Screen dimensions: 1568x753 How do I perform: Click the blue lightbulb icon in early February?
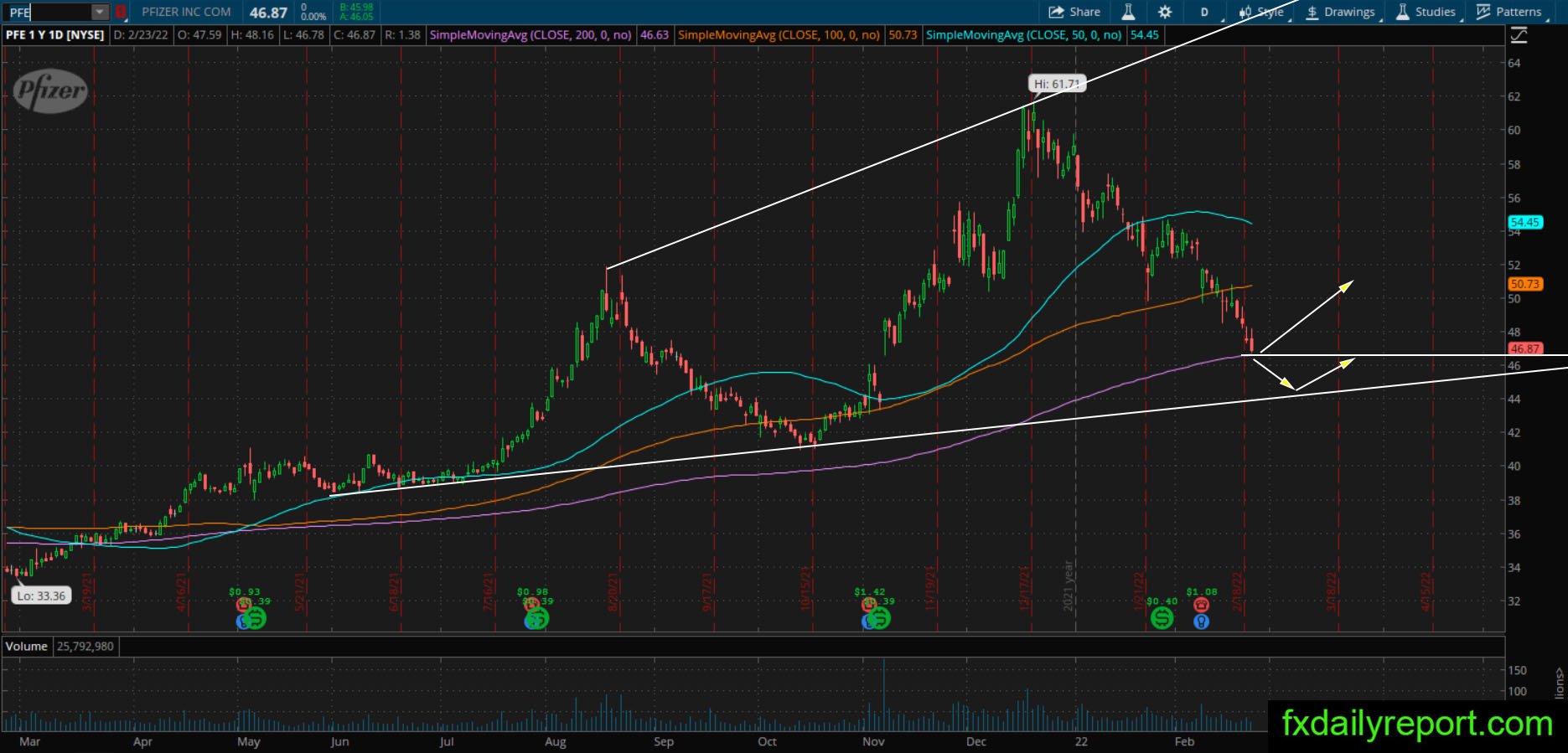pos(1202,621)
